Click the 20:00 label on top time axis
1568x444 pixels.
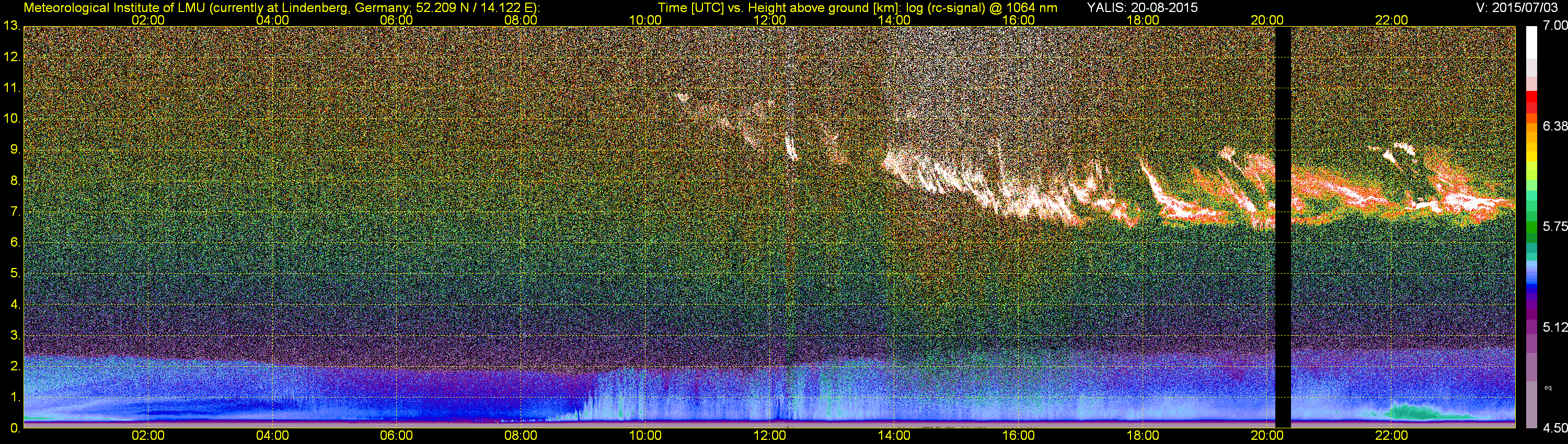1267,20
